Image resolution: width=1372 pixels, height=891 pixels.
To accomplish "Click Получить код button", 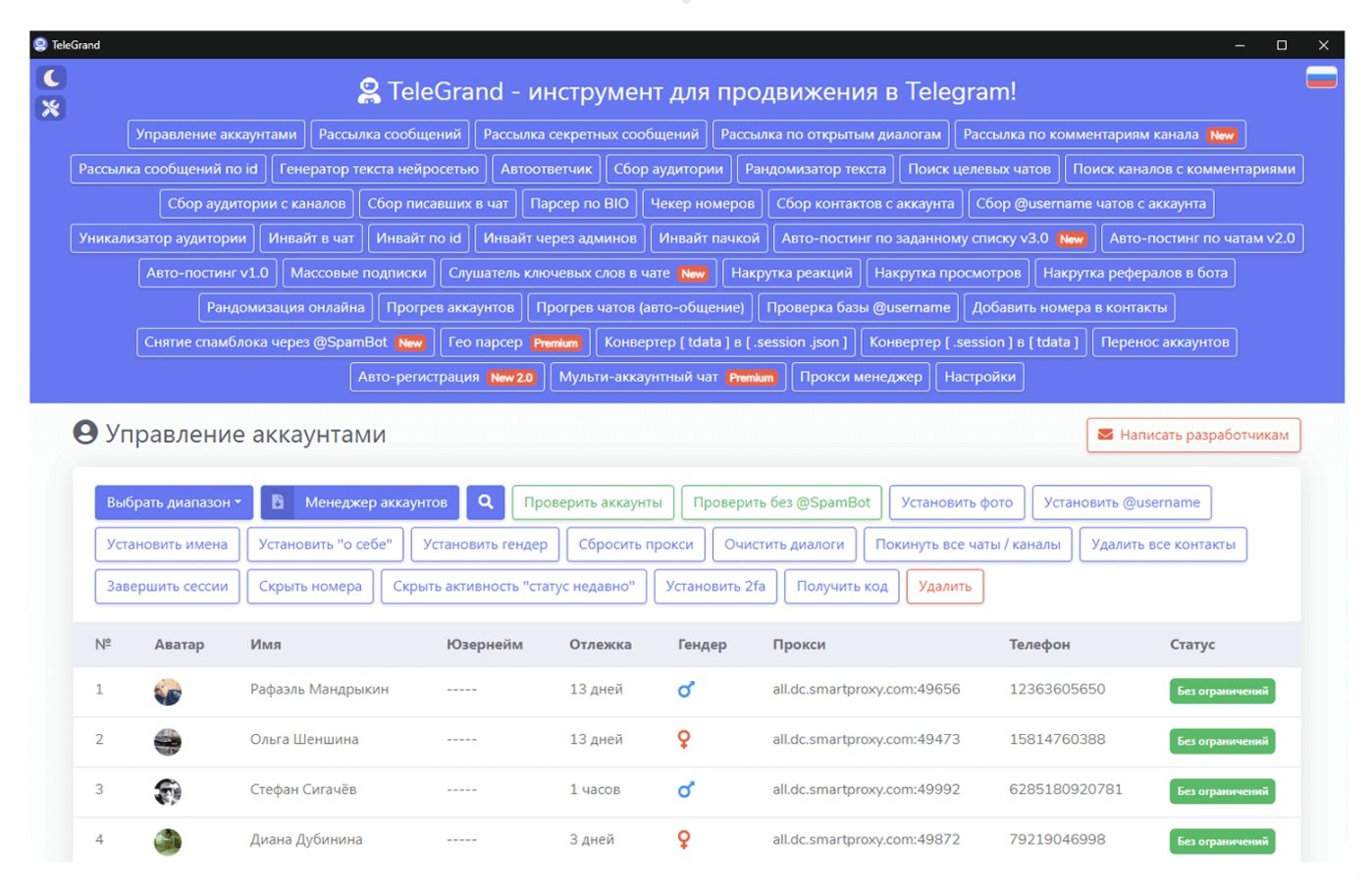I will [842, 587].
